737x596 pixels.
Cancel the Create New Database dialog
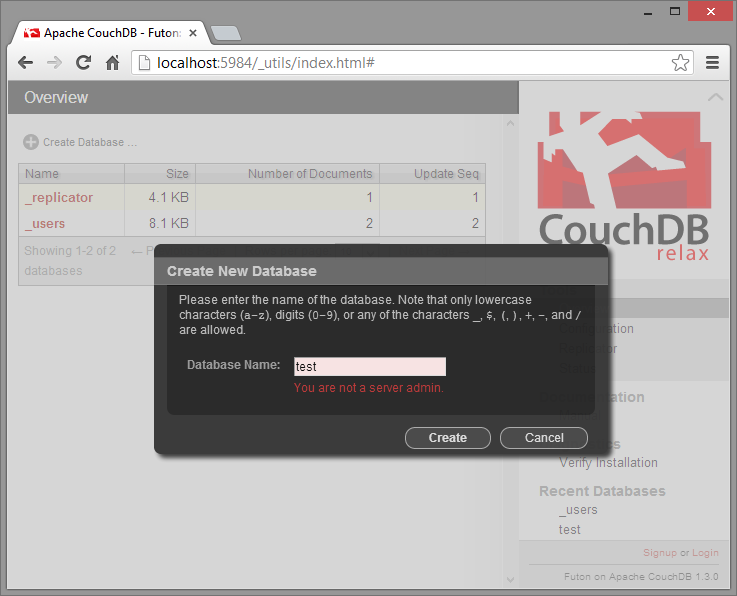point(544,438)
